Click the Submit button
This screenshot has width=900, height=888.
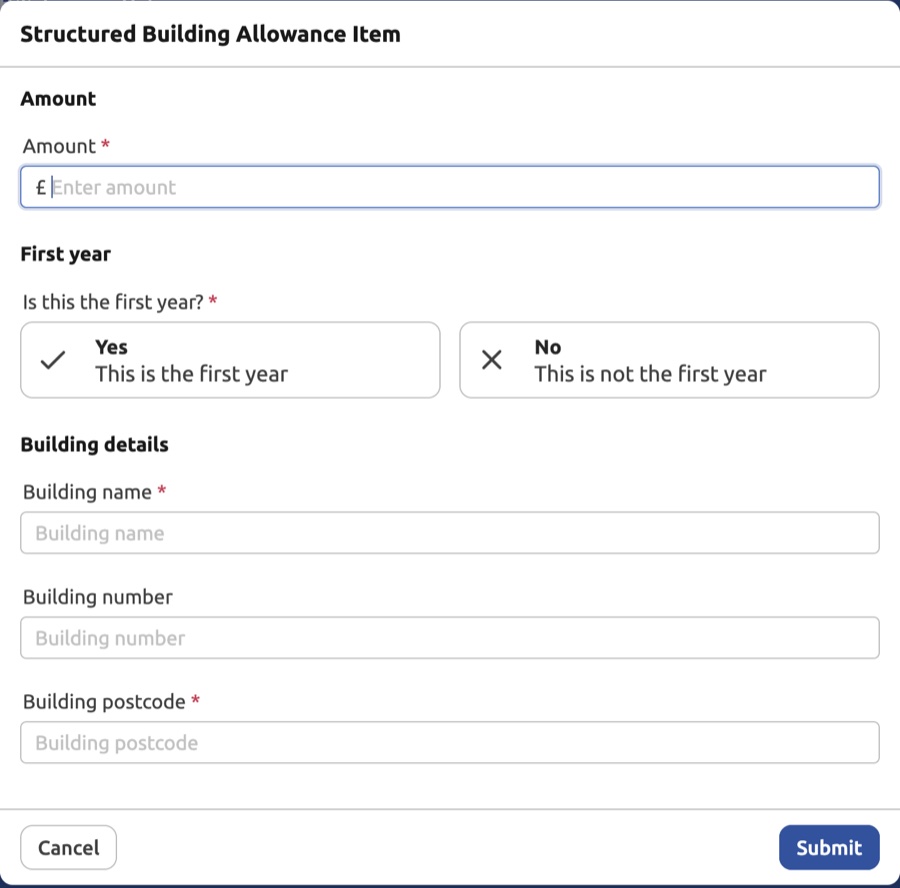click(x=829, y=847)
